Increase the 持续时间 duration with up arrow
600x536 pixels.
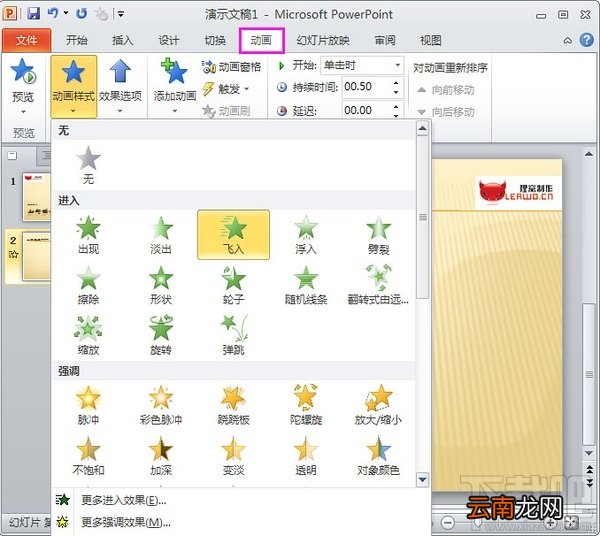396,83
